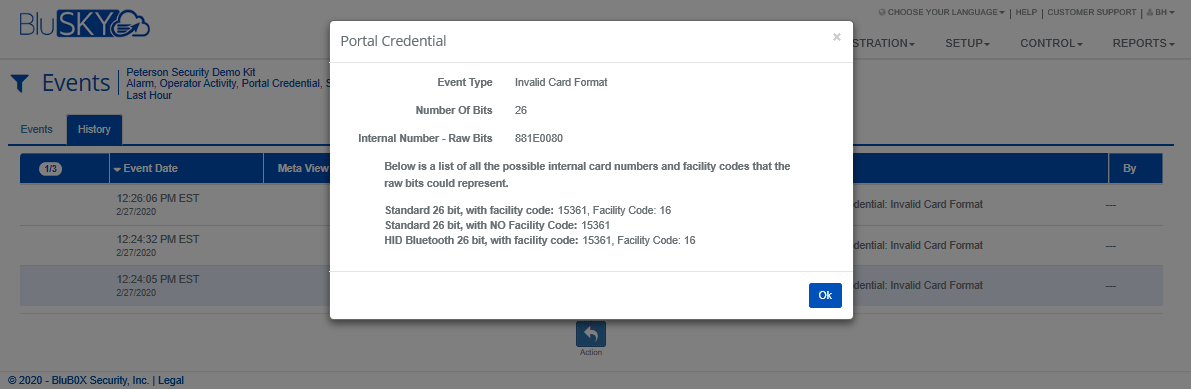The image size is (1191, 389).
Task: Click the Help link
Action: 1026,13
